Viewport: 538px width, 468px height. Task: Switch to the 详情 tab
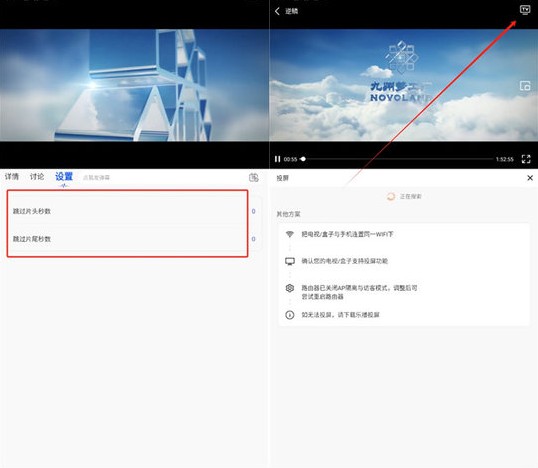pos(12,177)
